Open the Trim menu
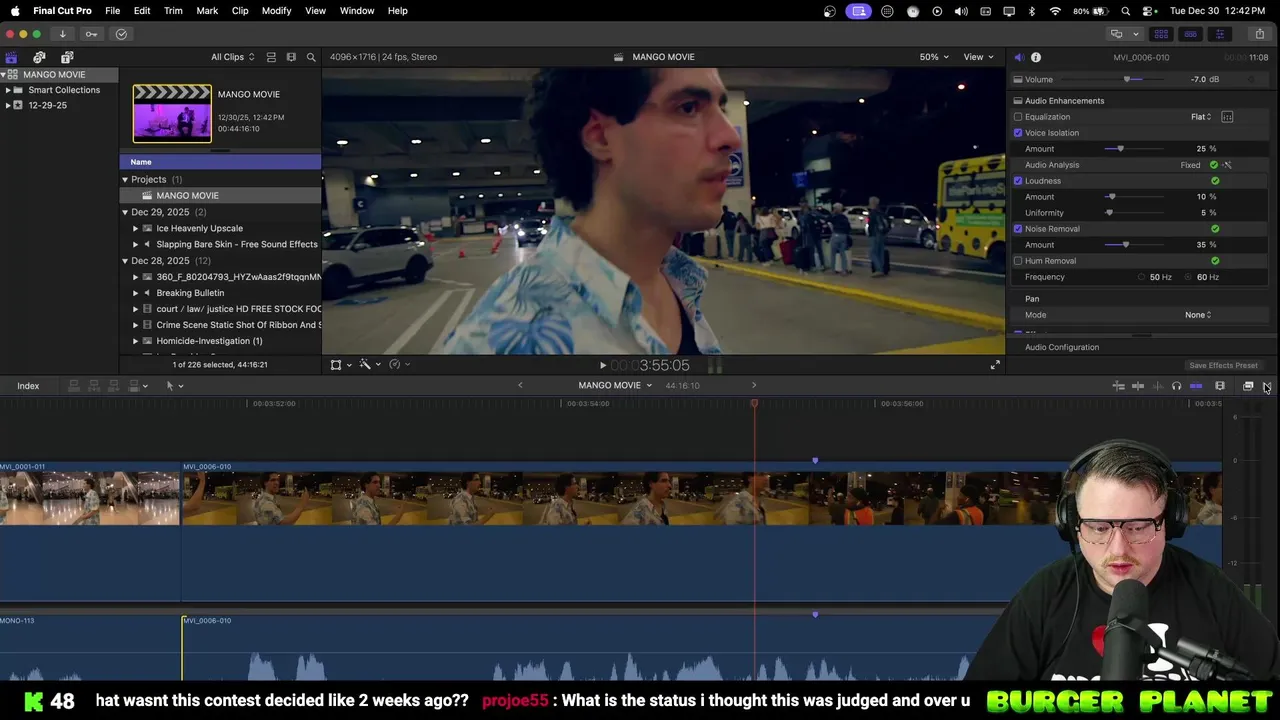Viewport: 1280px width, 720px height. [x=173, y=11]
